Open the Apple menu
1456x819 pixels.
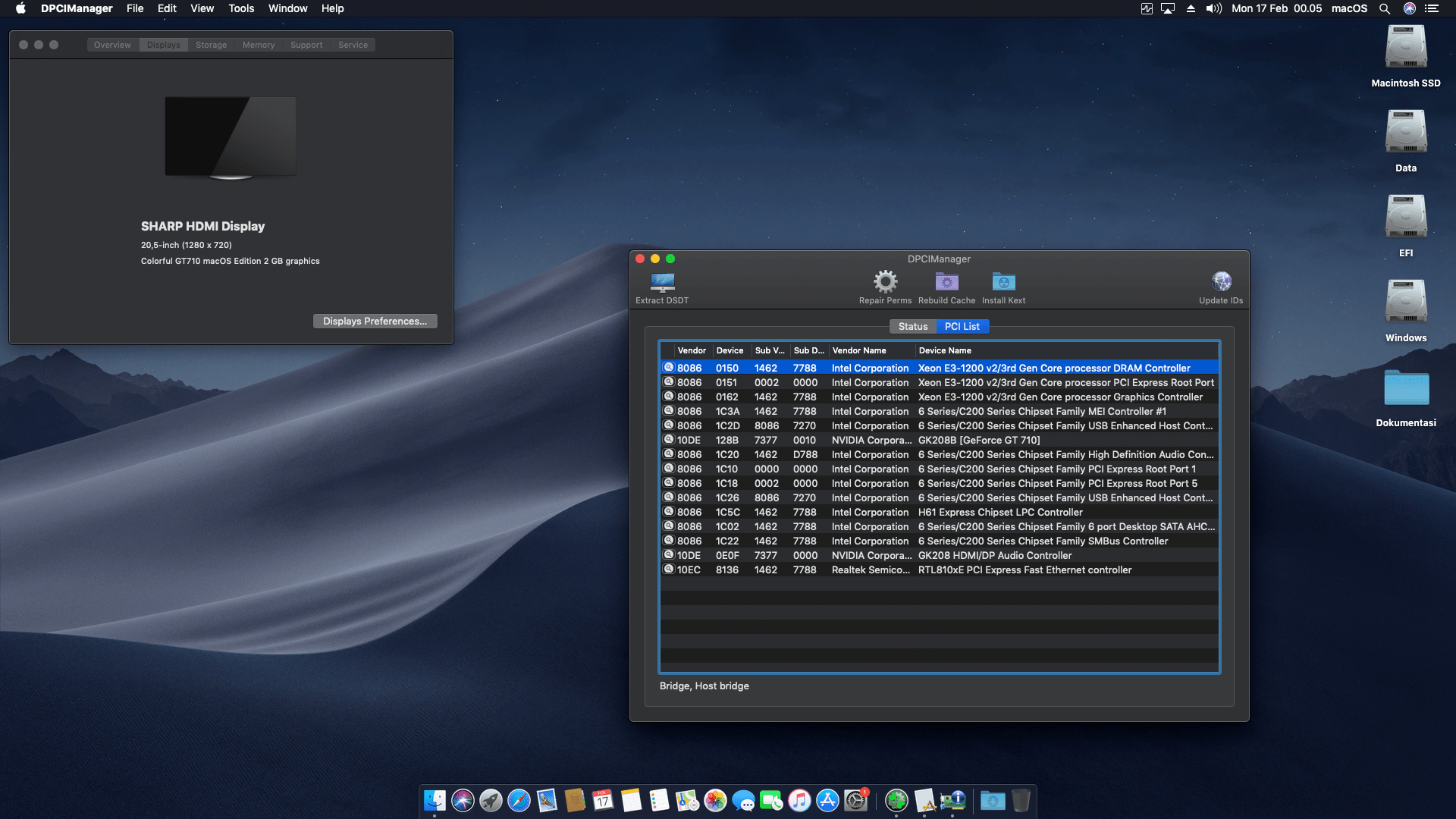coord(20,8)
